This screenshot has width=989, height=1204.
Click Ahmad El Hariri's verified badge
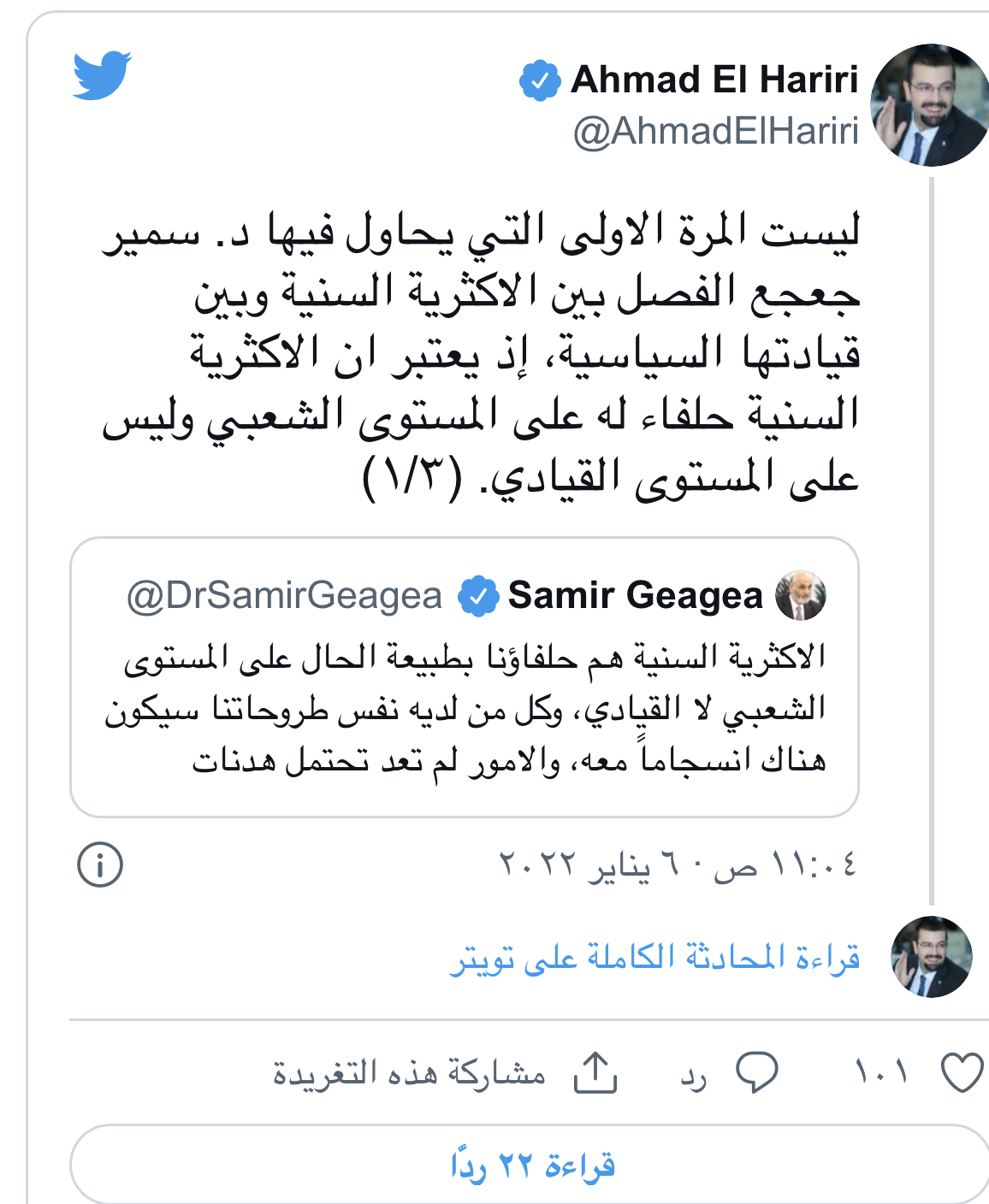coord(539,80)
